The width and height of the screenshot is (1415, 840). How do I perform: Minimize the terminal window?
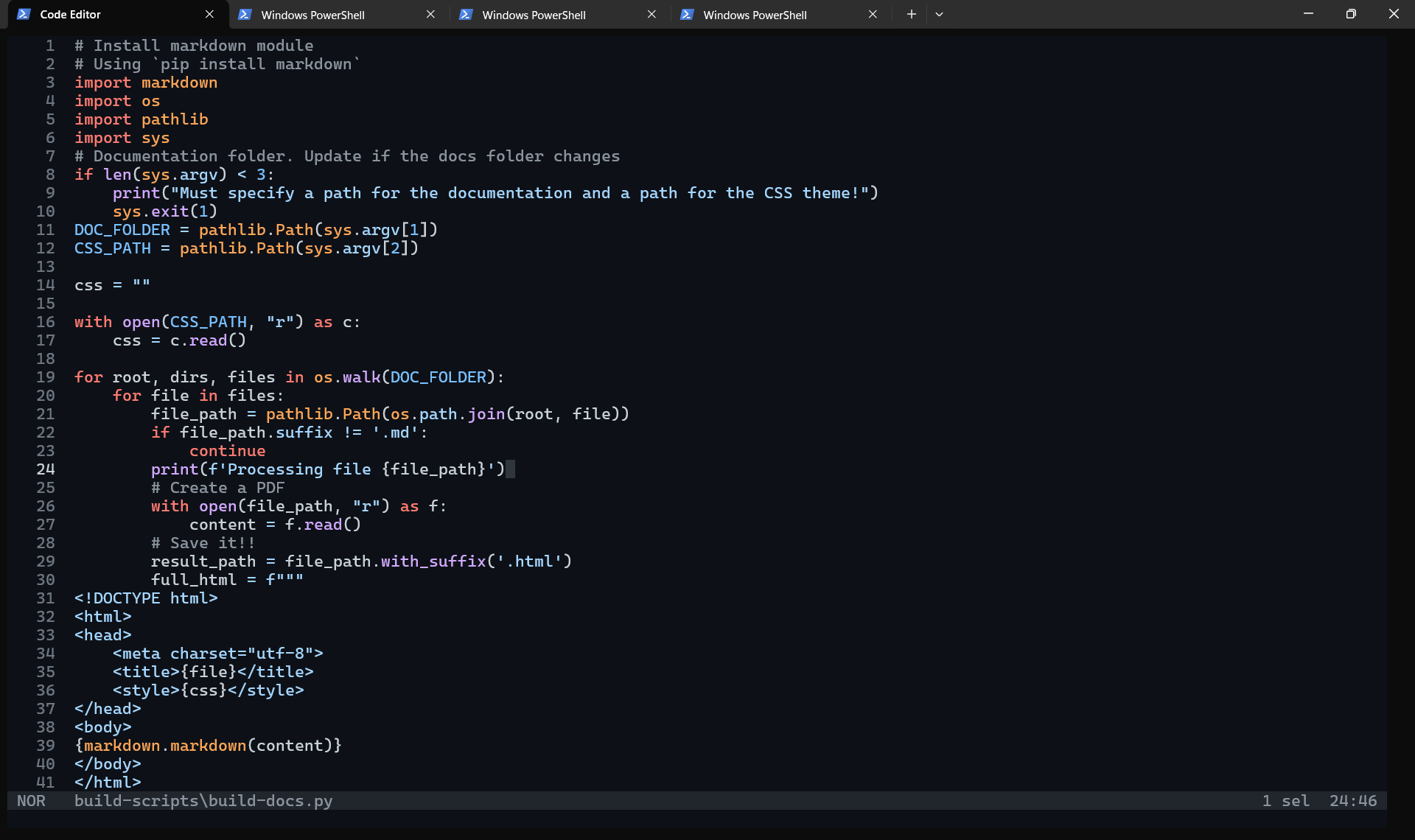1308,14
